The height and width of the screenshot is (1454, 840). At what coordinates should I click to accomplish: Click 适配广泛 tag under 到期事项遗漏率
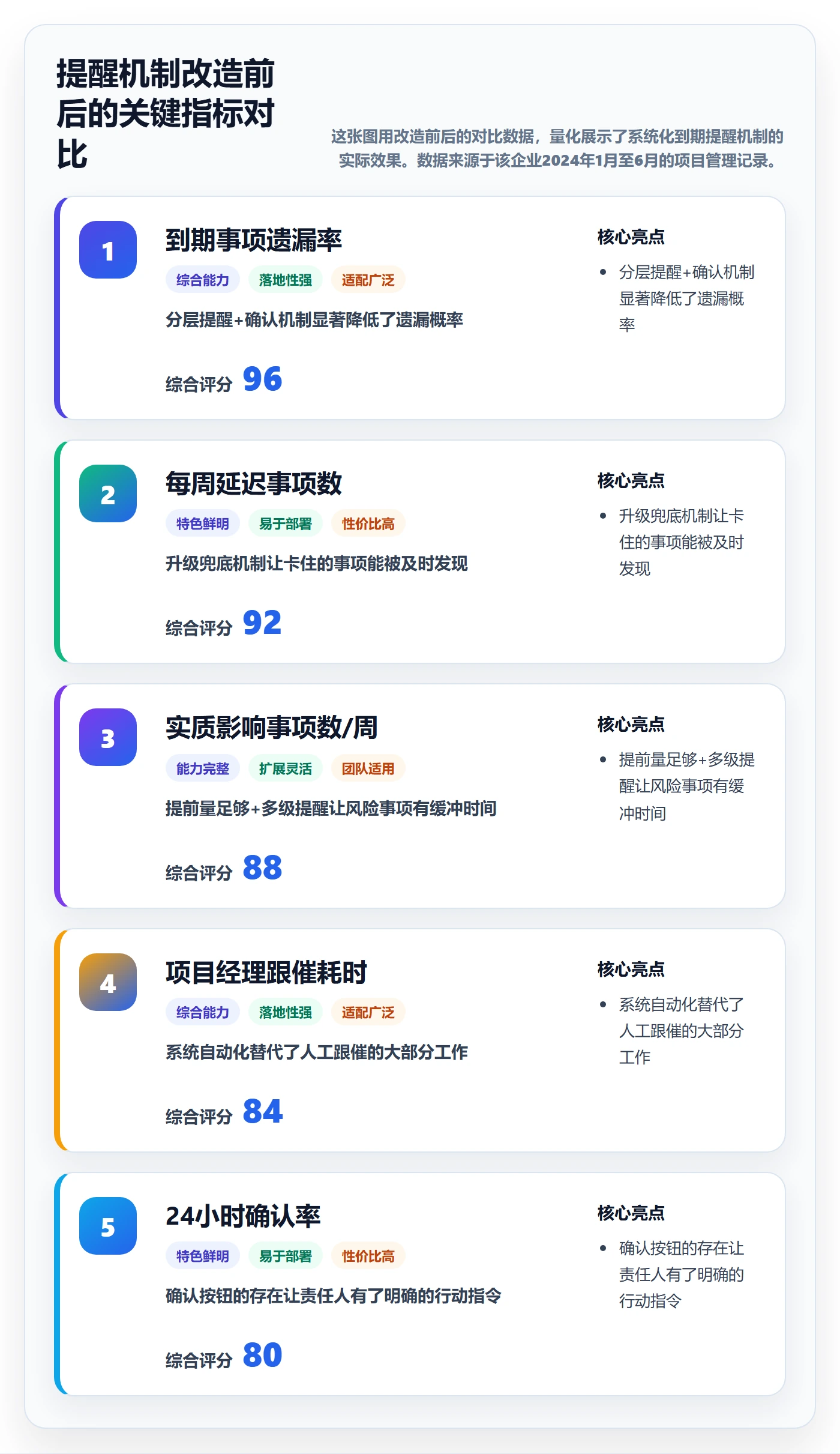pos(368,280)
